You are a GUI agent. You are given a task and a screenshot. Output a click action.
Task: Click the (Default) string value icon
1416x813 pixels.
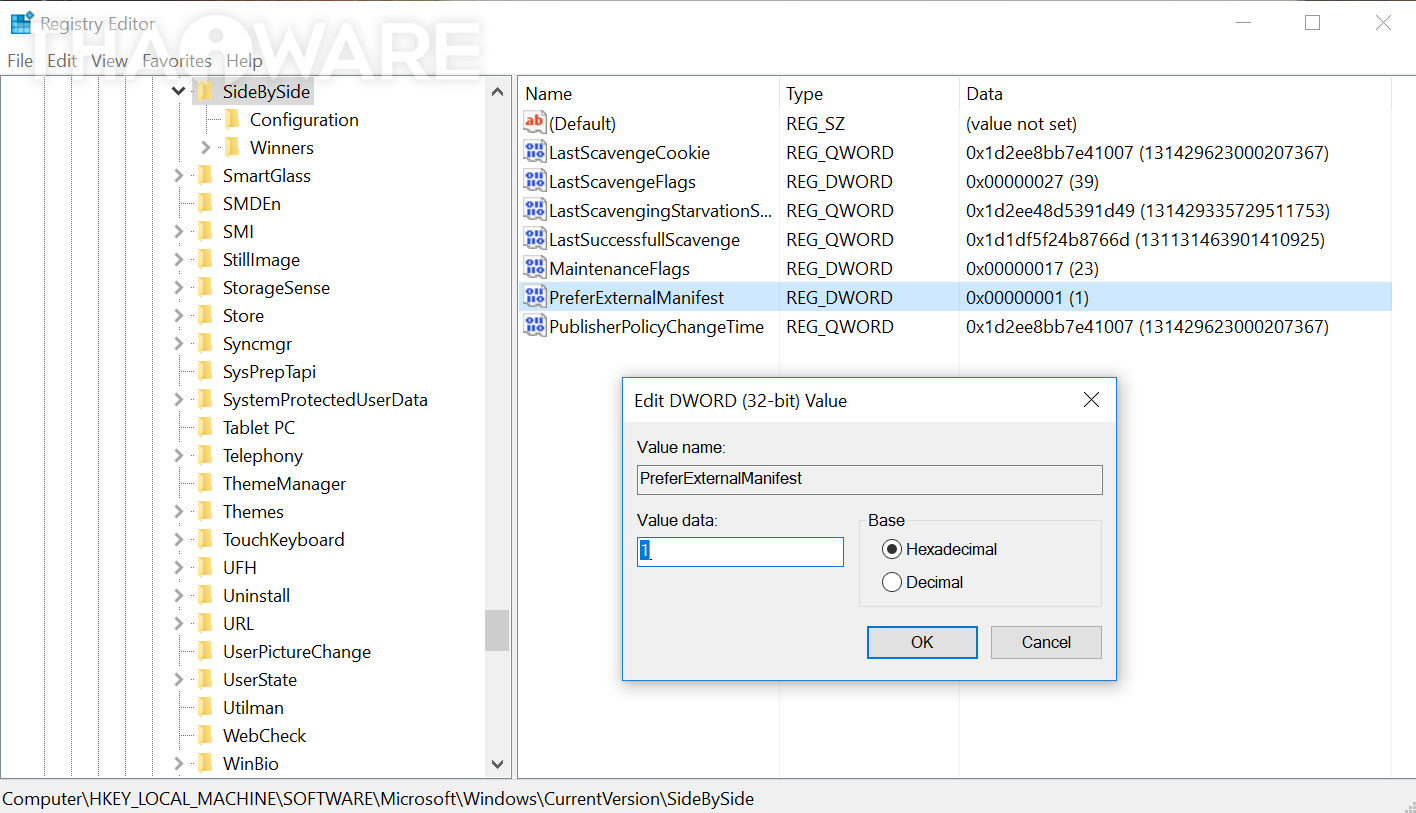pyautogui.click(x=535, y=124)
